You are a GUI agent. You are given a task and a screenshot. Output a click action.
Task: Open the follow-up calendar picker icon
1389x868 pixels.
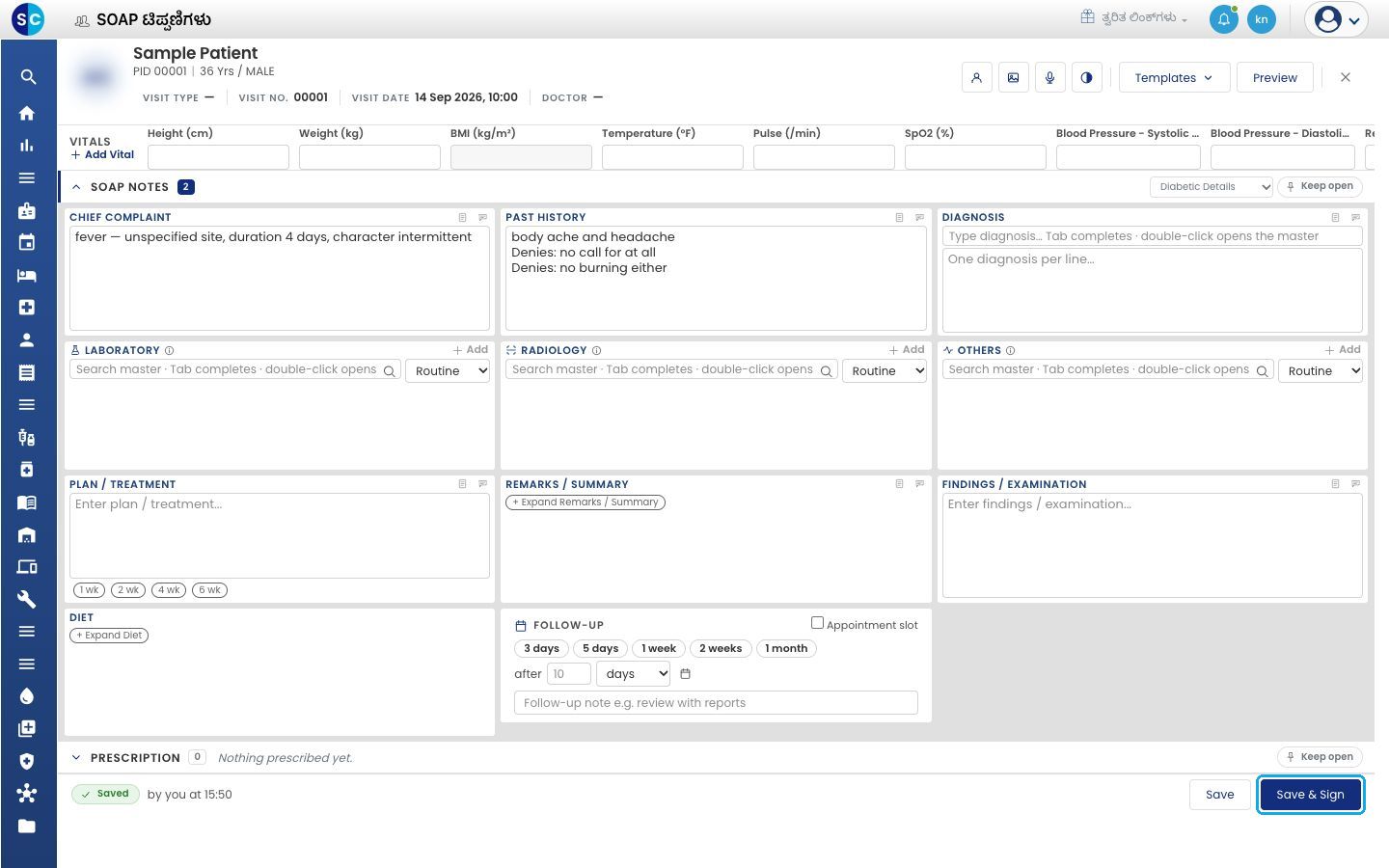(x=686, y=674)
